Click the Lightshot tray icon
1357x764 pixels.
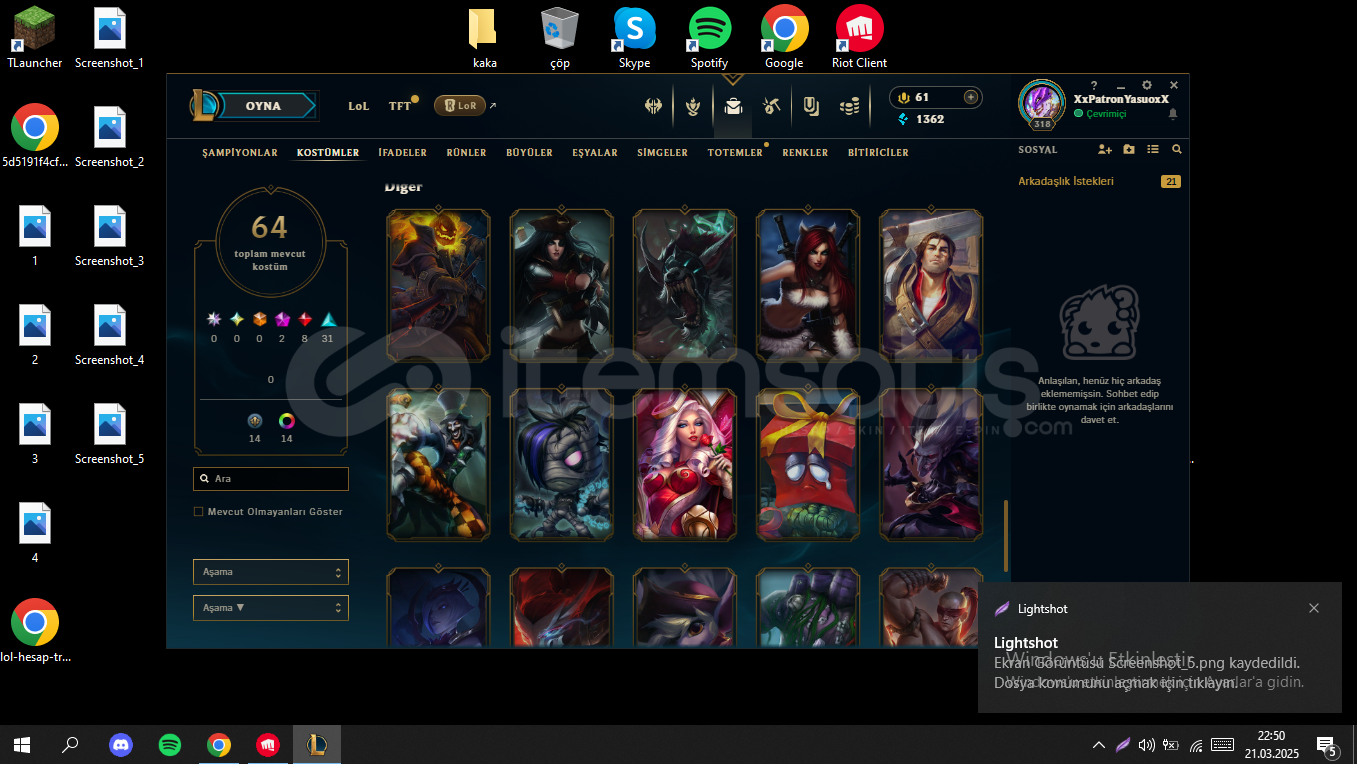click(1123, 745)
